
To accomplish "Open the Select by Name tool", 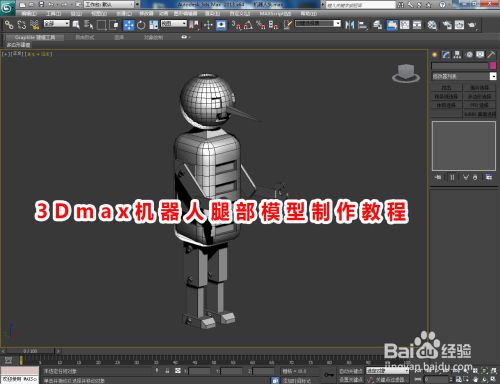I will [x=88, y=25].
